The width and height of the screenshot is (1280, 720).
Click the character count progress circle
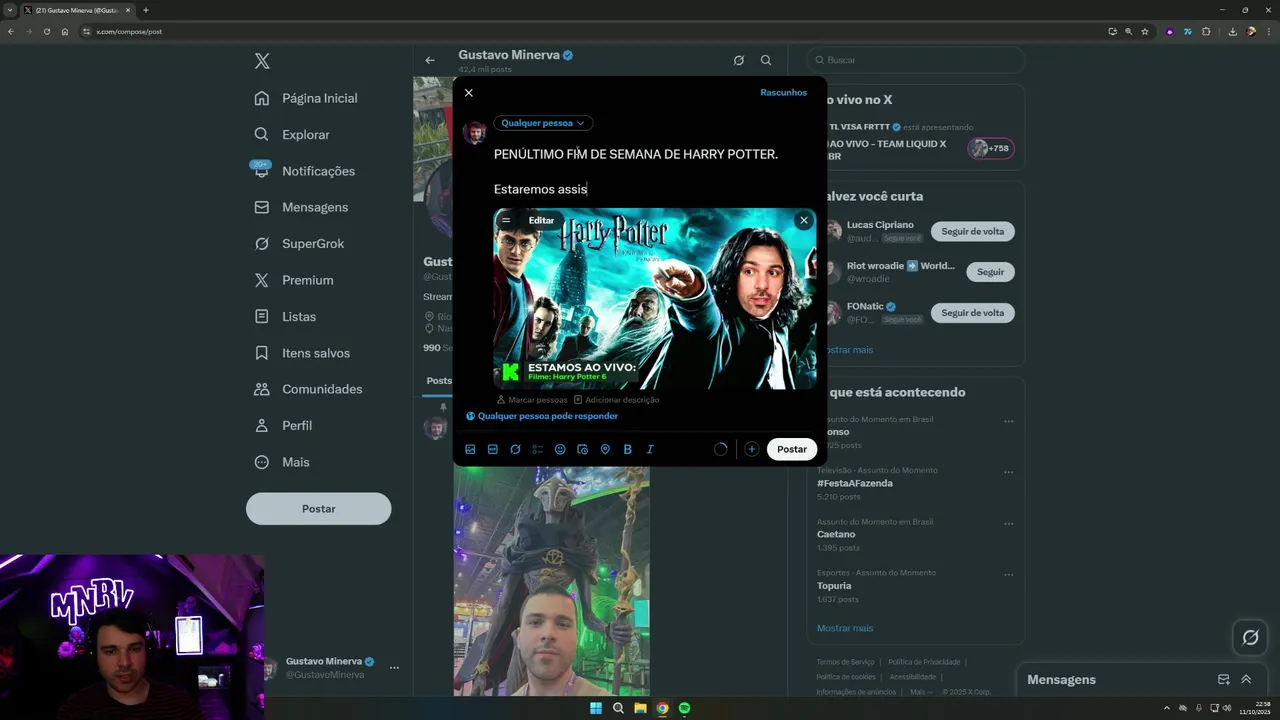[x=720, y=449]
